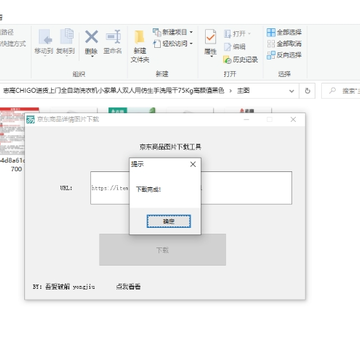Click the grey 下载 button in the download tool
This screenshot has width=360, height=360.
(x=163, y=250)
